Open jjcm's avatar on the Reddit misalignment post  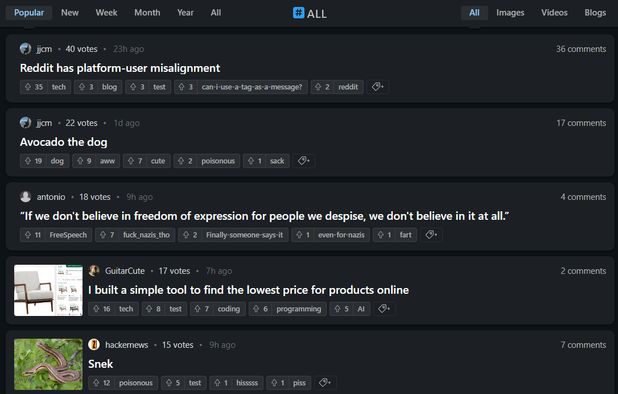25,49
